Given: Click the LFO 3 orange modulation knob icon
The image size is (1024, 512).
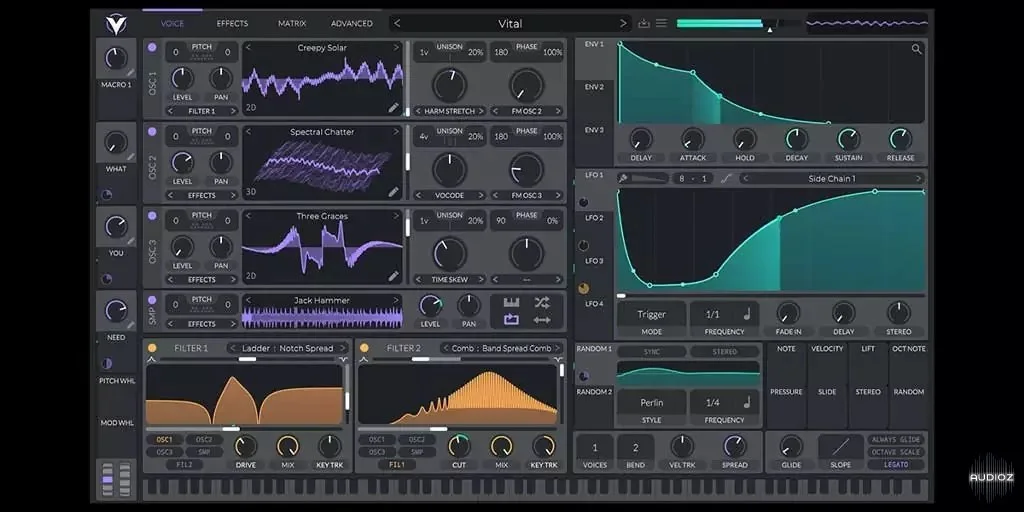Looking at the screenshot, I should 583,289.
